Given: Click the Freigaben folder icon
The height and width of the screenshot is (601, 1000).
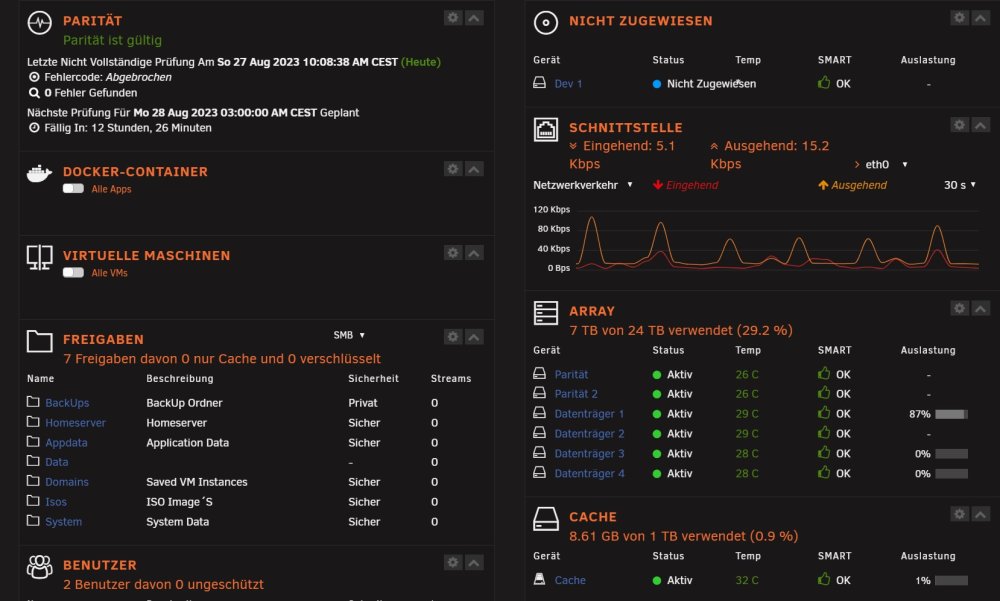Looking at the screenshot, I should pos(40,341).
